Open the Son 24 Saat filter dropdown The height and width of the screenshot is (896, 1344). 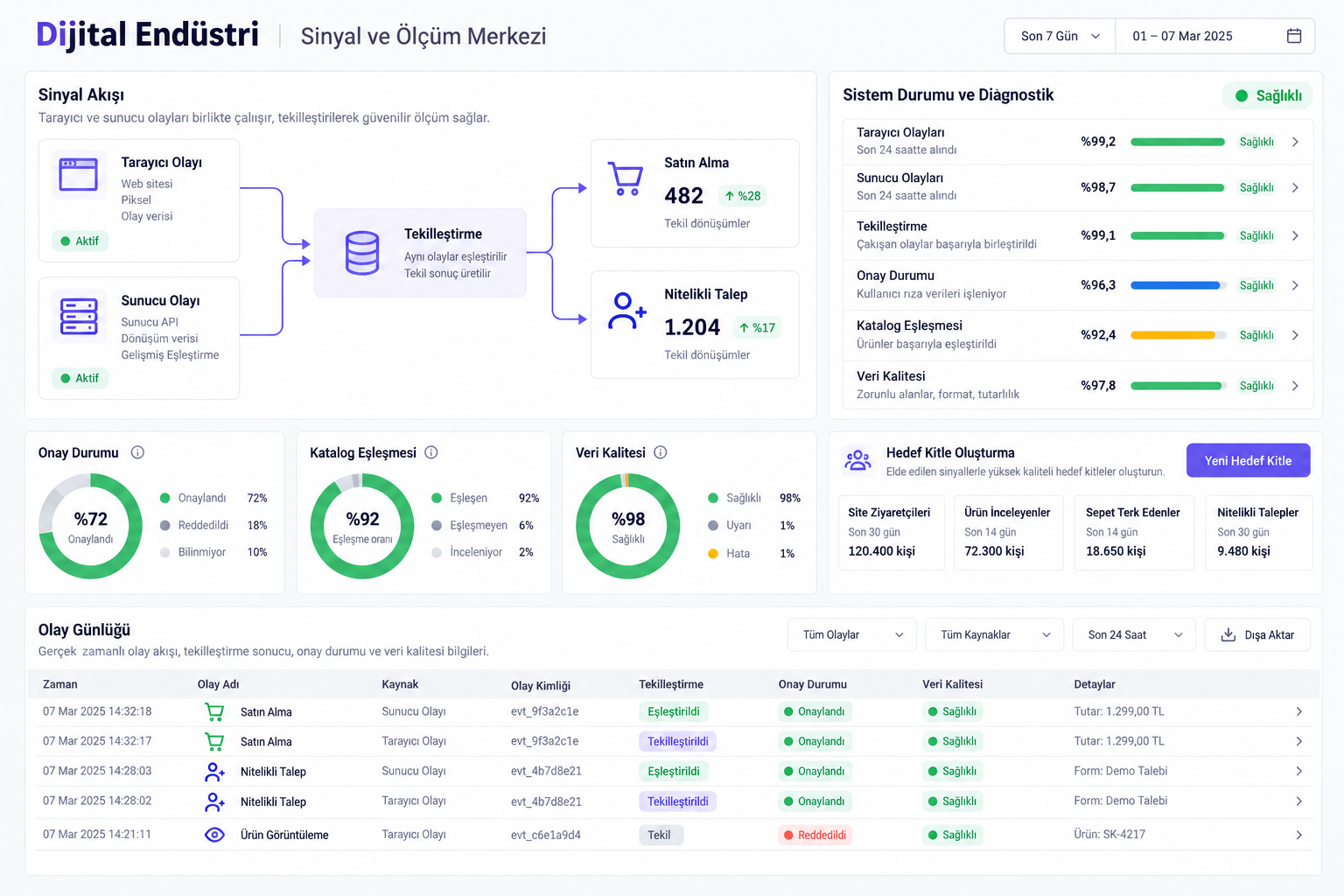click(1134, 634)
